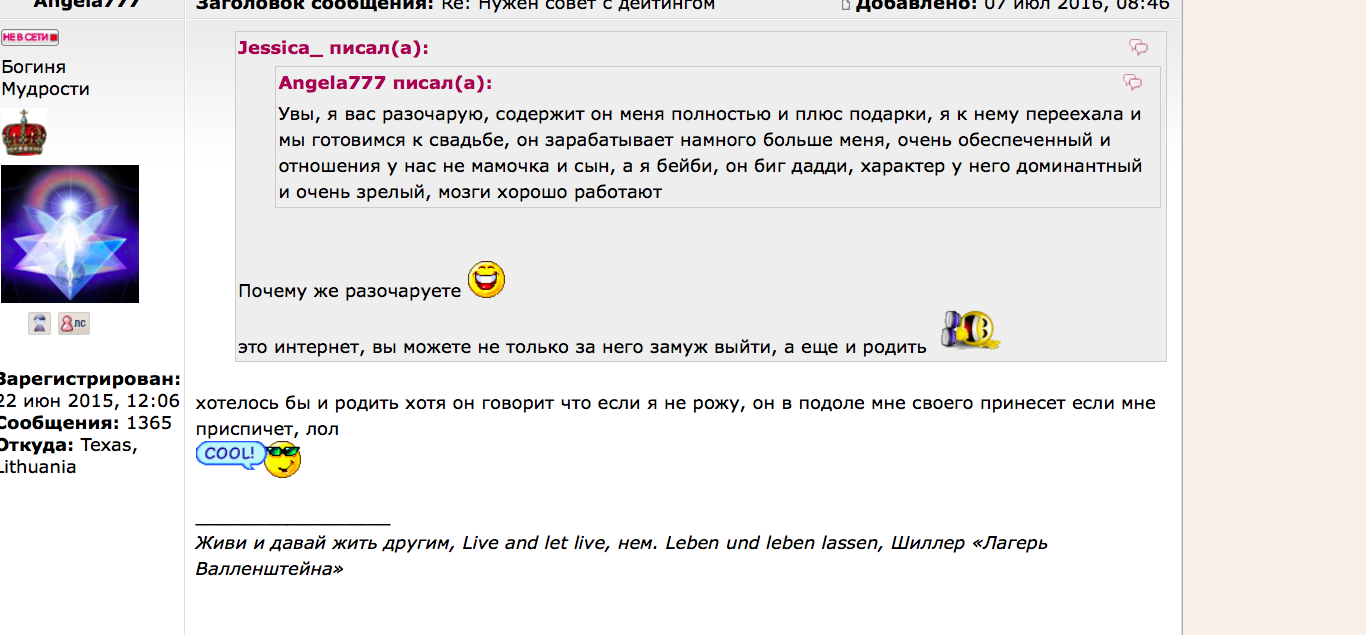Click the laughing smiley after 'Почему же разочаруете'
The width and height of the screenshot is (1366, 635).
[486, 280]
